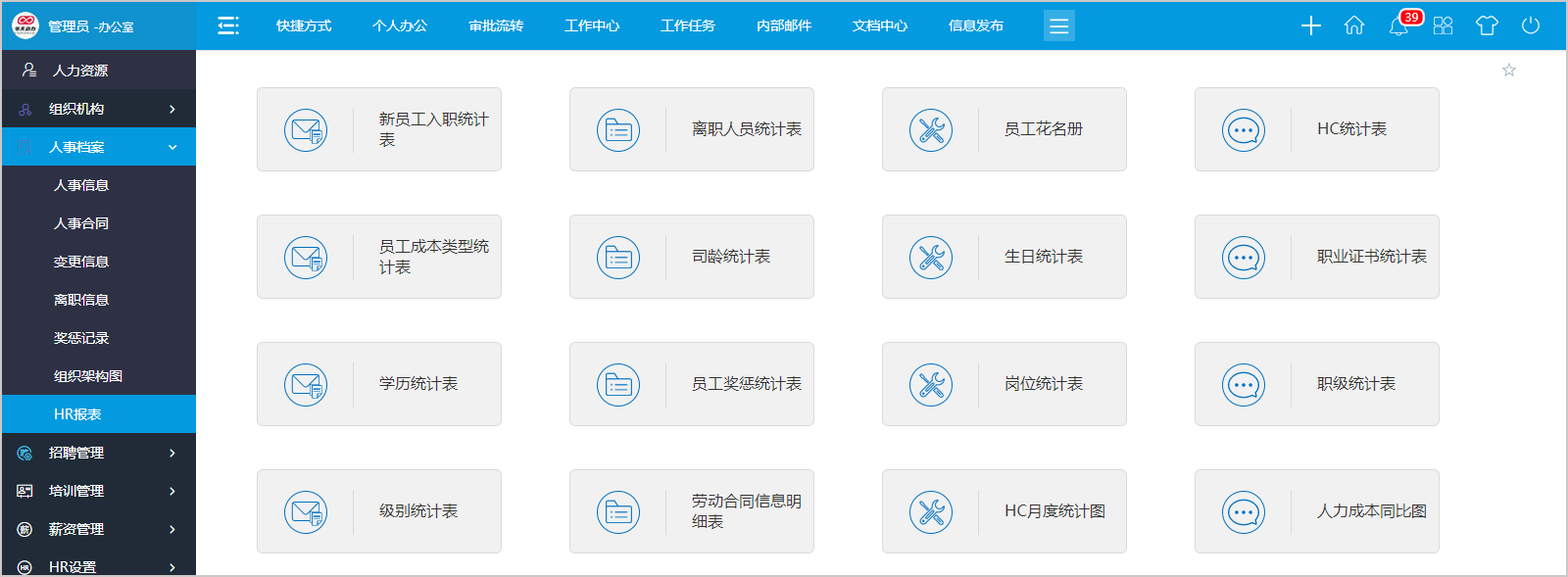The width and height of the screenshot is (1568, 577).
Task: Open the 员工花名册 report label
Action: (1044, 129)
